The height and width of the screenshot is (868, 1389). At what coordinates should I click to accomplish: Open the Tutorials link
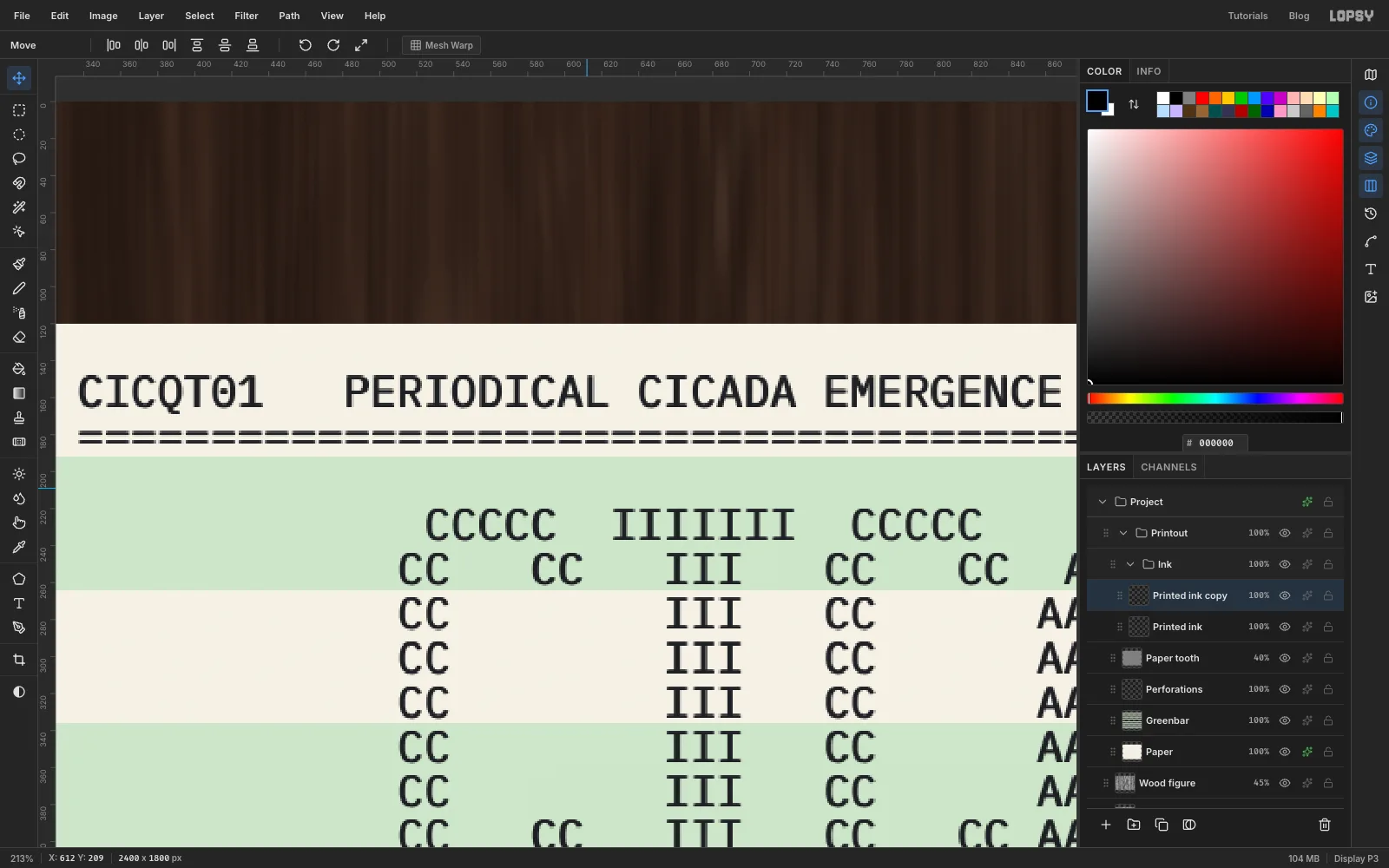point(1247,16)
